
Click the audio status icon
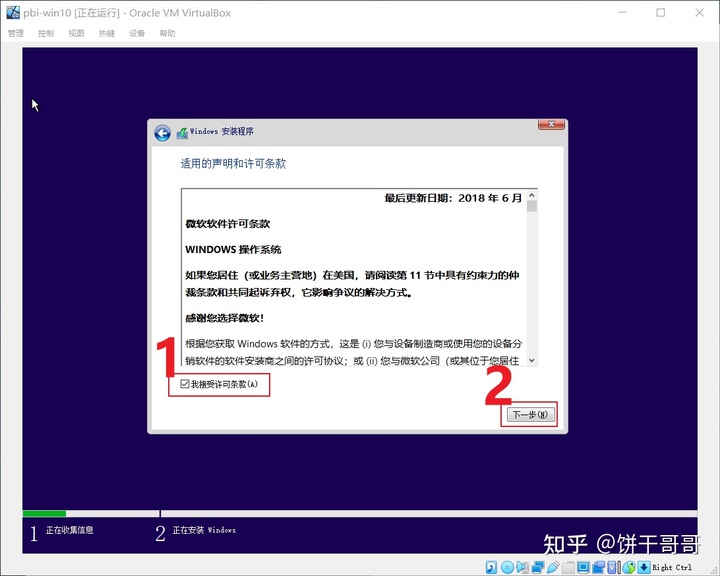tap(523, 567)
